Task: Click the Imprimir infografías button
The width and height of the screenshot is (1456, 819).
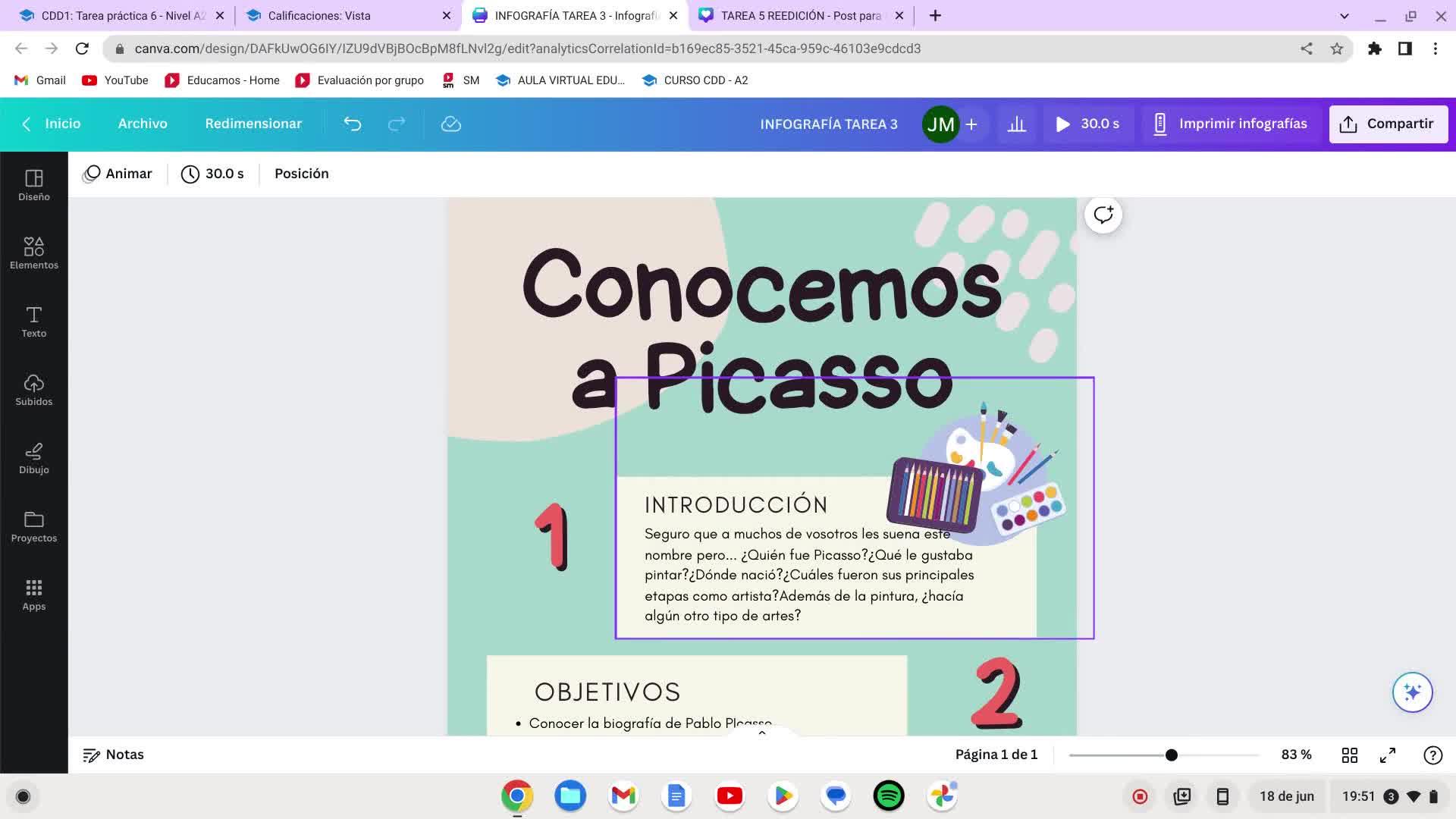Action: click(1230, 124)
